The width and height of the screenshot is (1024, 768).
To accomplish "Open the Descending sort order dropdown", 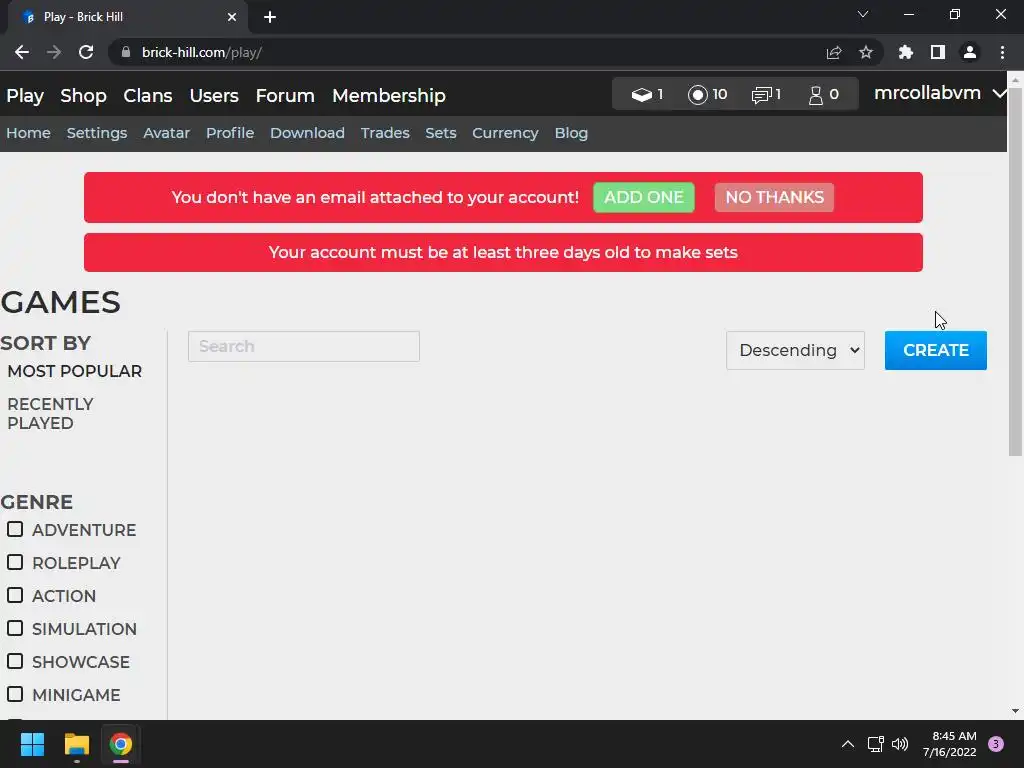I will click(795, 350).
